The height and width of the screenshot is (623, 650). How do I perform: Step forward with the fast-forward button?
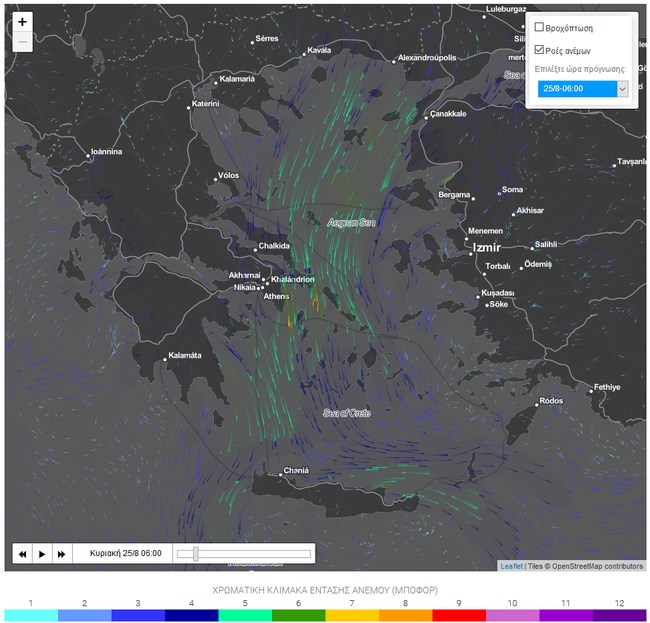(x=61, y=553)
